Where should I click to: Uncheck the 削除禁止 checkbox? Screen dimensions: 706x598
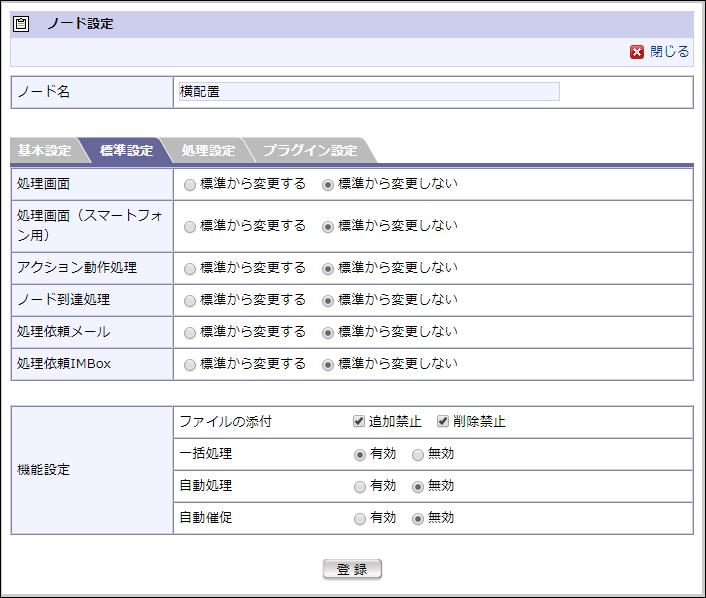click(x=443, y=421)
